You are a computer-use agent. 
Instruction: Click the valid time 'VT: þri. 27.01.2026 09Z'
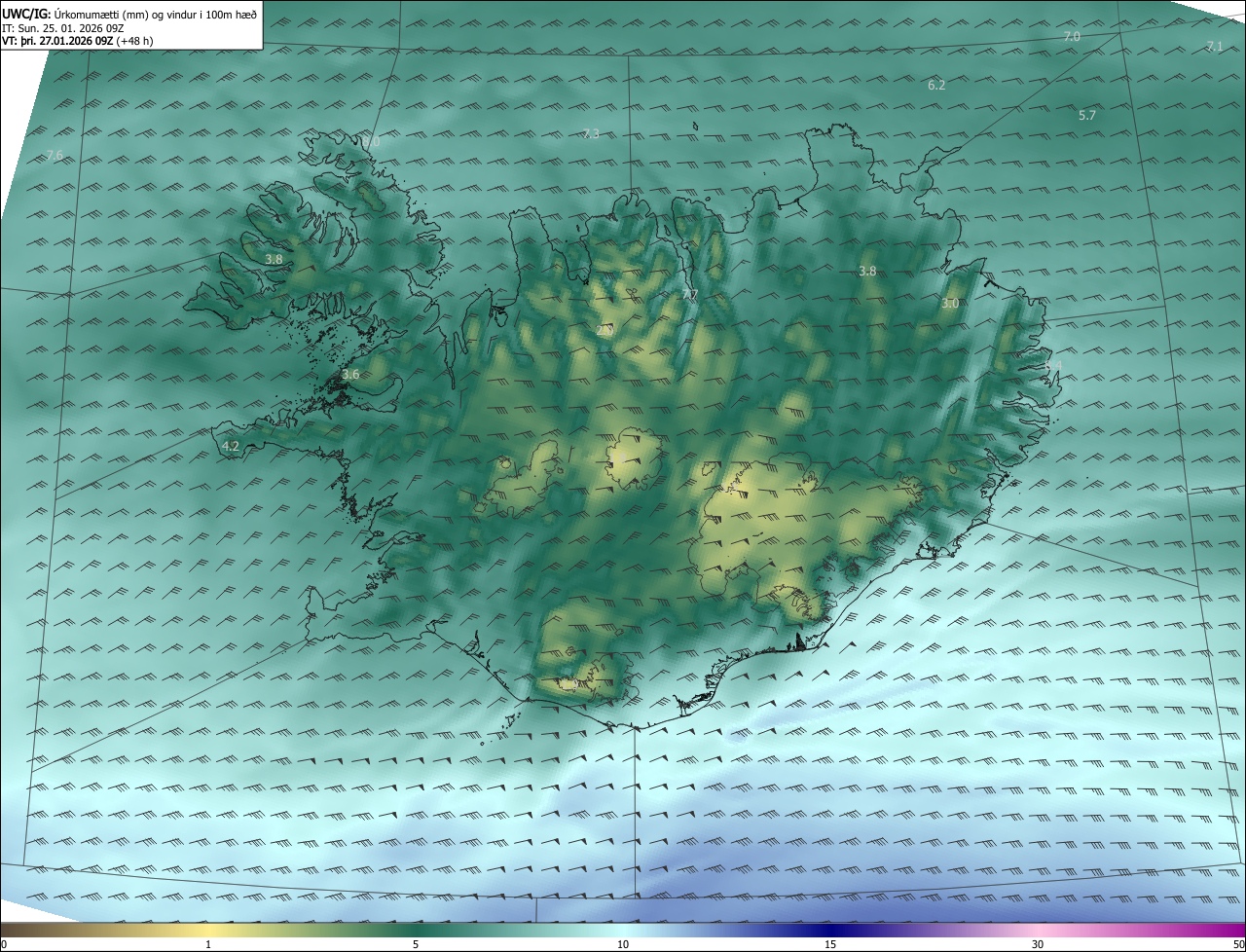[57, 41]
